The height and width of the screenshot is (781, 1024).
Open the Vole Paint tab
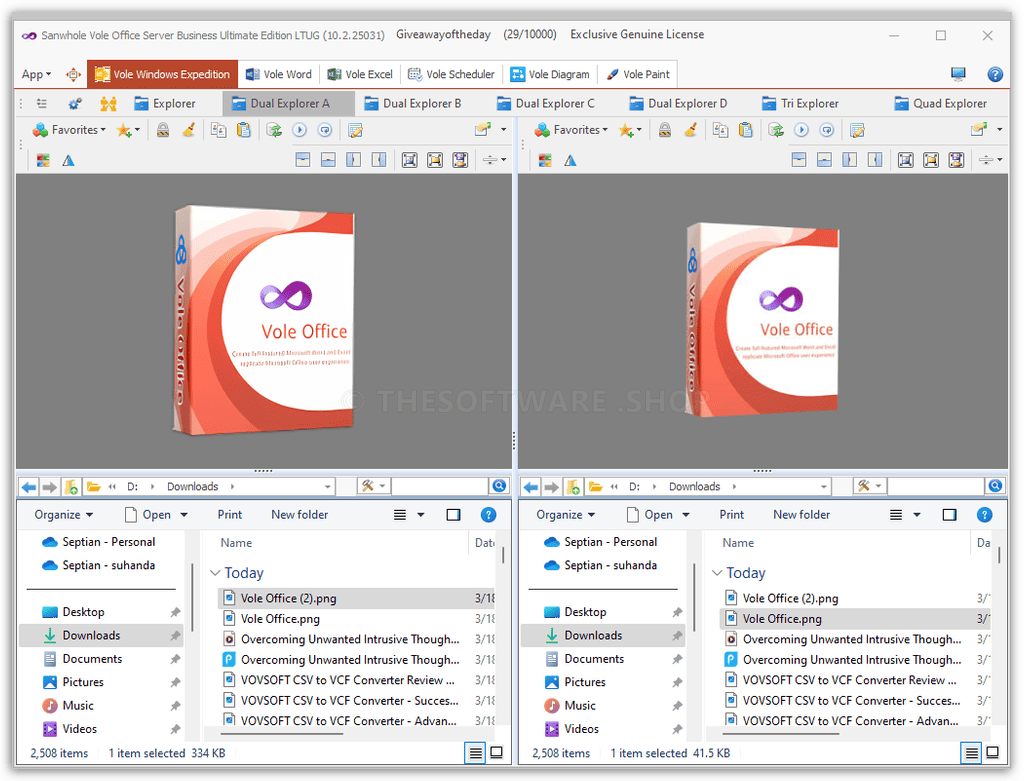click(638, 74)
